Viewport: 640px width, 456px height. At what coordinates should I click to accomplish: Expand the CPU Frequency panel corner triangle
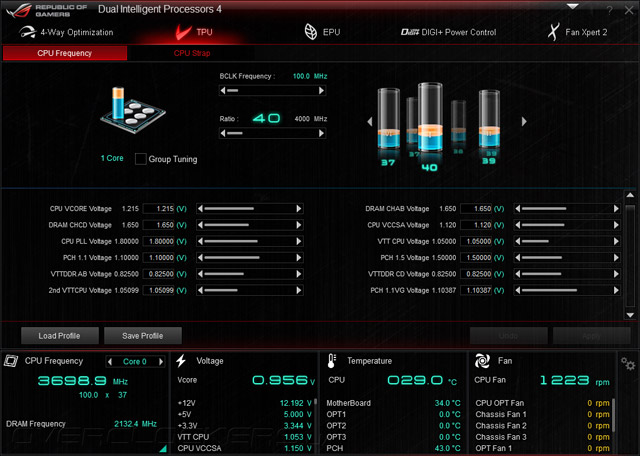(x=163, y=449)
